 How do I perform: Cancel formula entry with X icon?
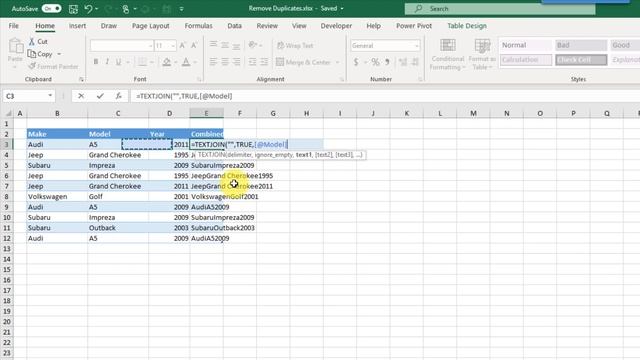[81, 96]
